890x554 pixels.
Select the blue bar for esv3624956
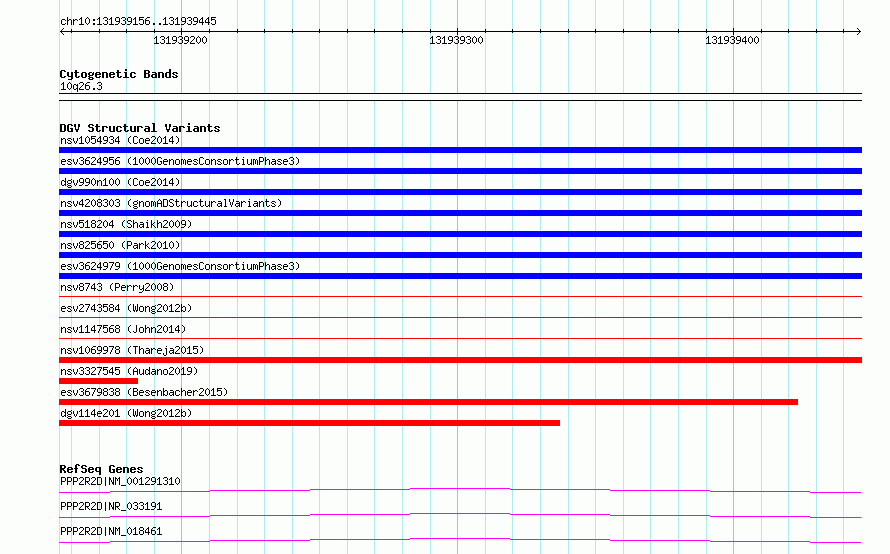[460, 171]
